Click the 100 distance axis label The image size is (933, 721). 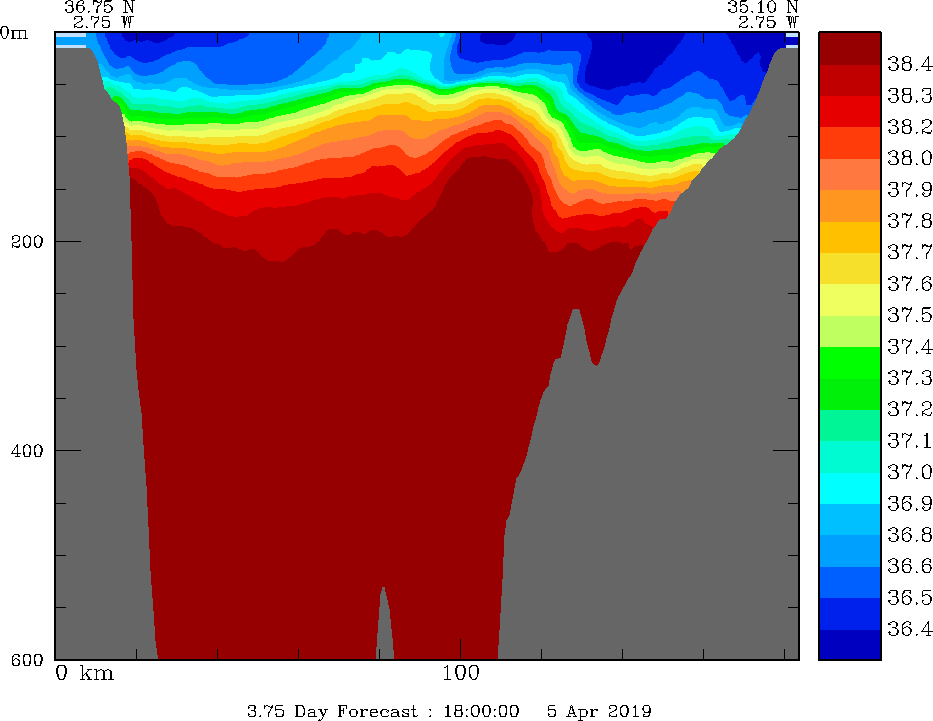pos(461,673)
